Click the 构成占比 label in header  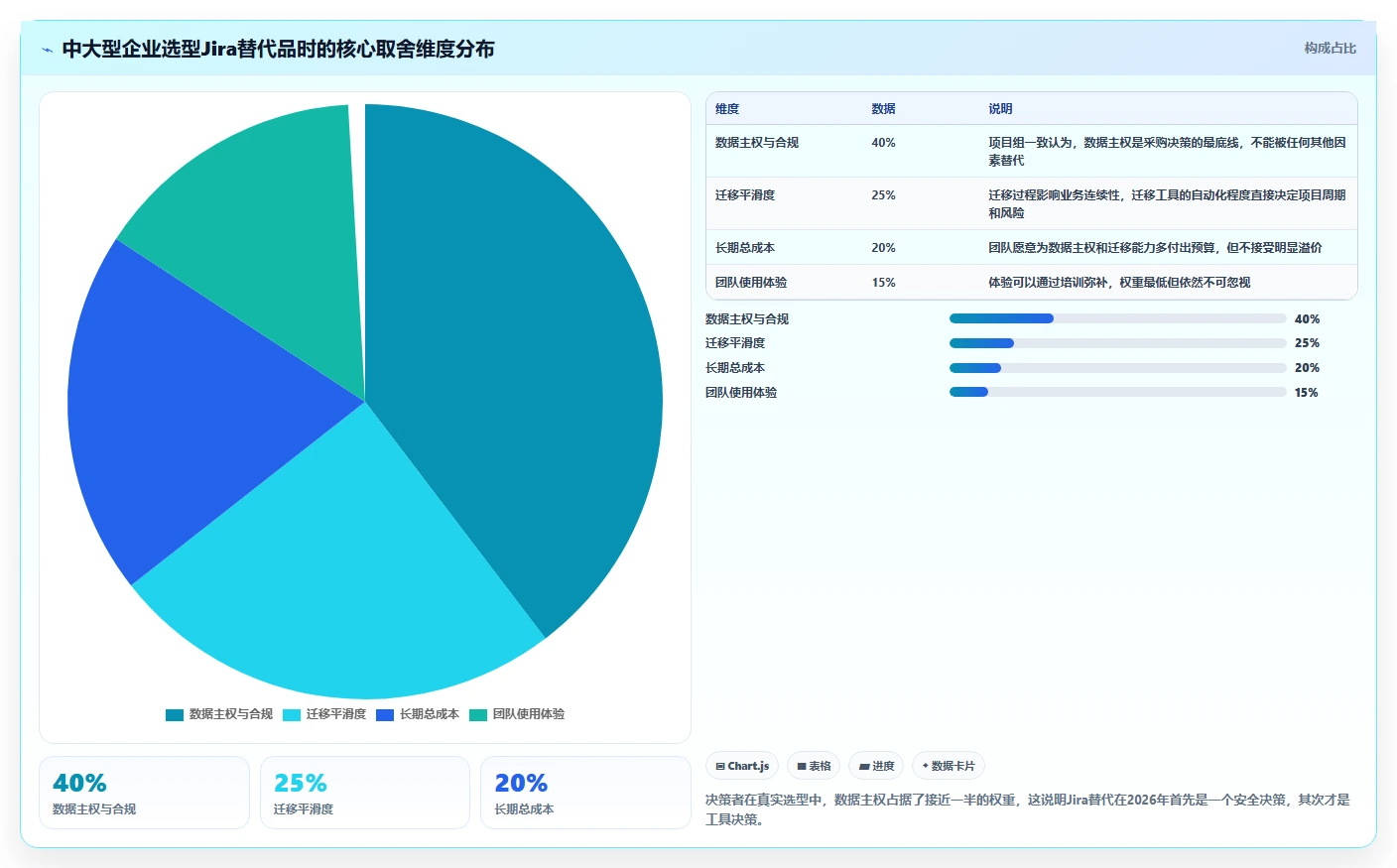(1330, 48)
